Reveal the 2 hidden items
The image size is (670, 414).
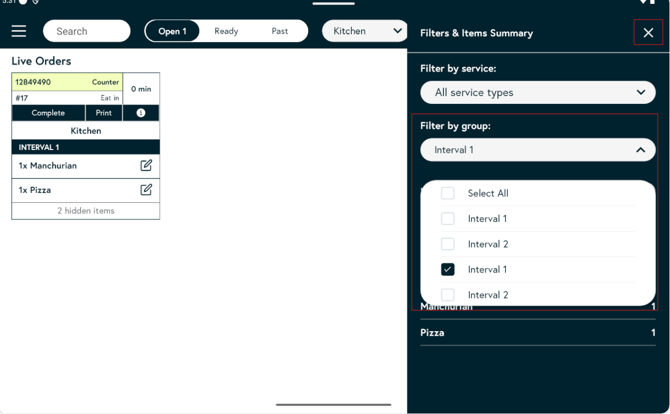pyautogui.click(x=85, y=211)
